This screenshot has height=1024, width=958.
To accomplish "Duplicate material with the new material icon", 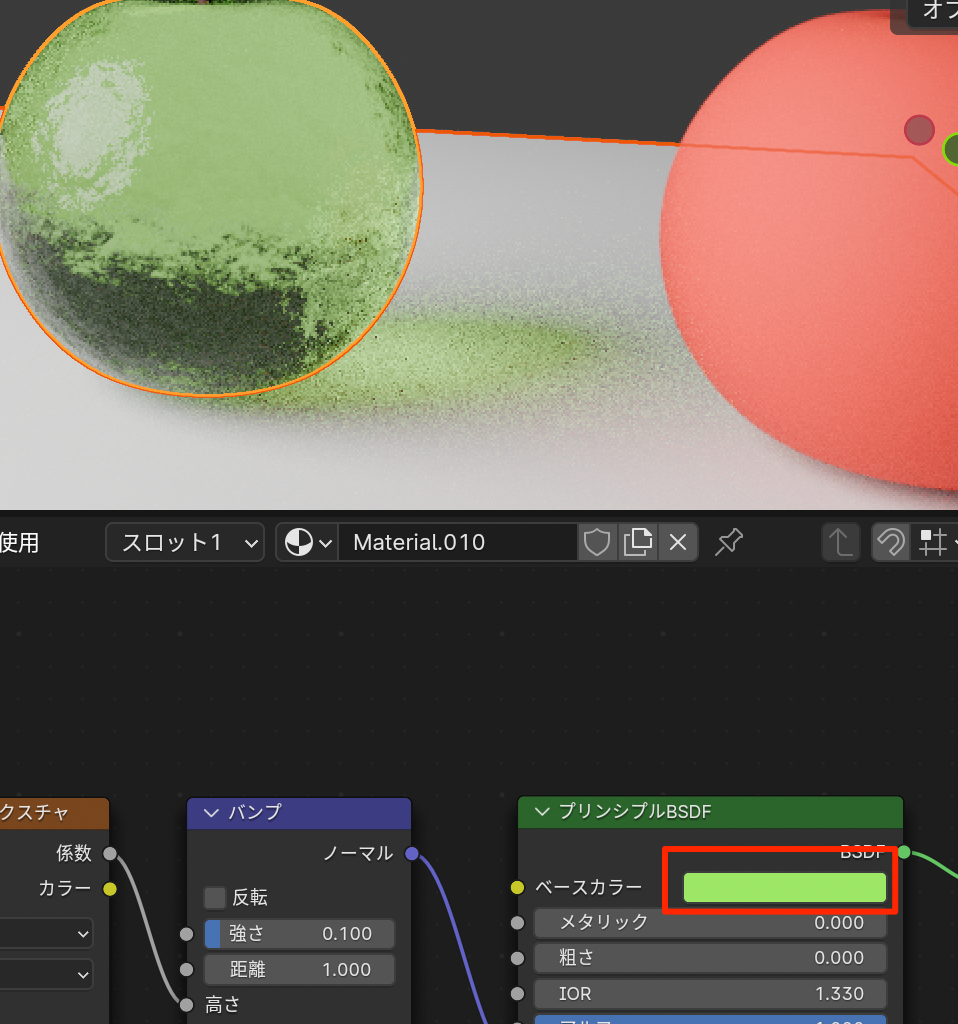I will [637, 543].
